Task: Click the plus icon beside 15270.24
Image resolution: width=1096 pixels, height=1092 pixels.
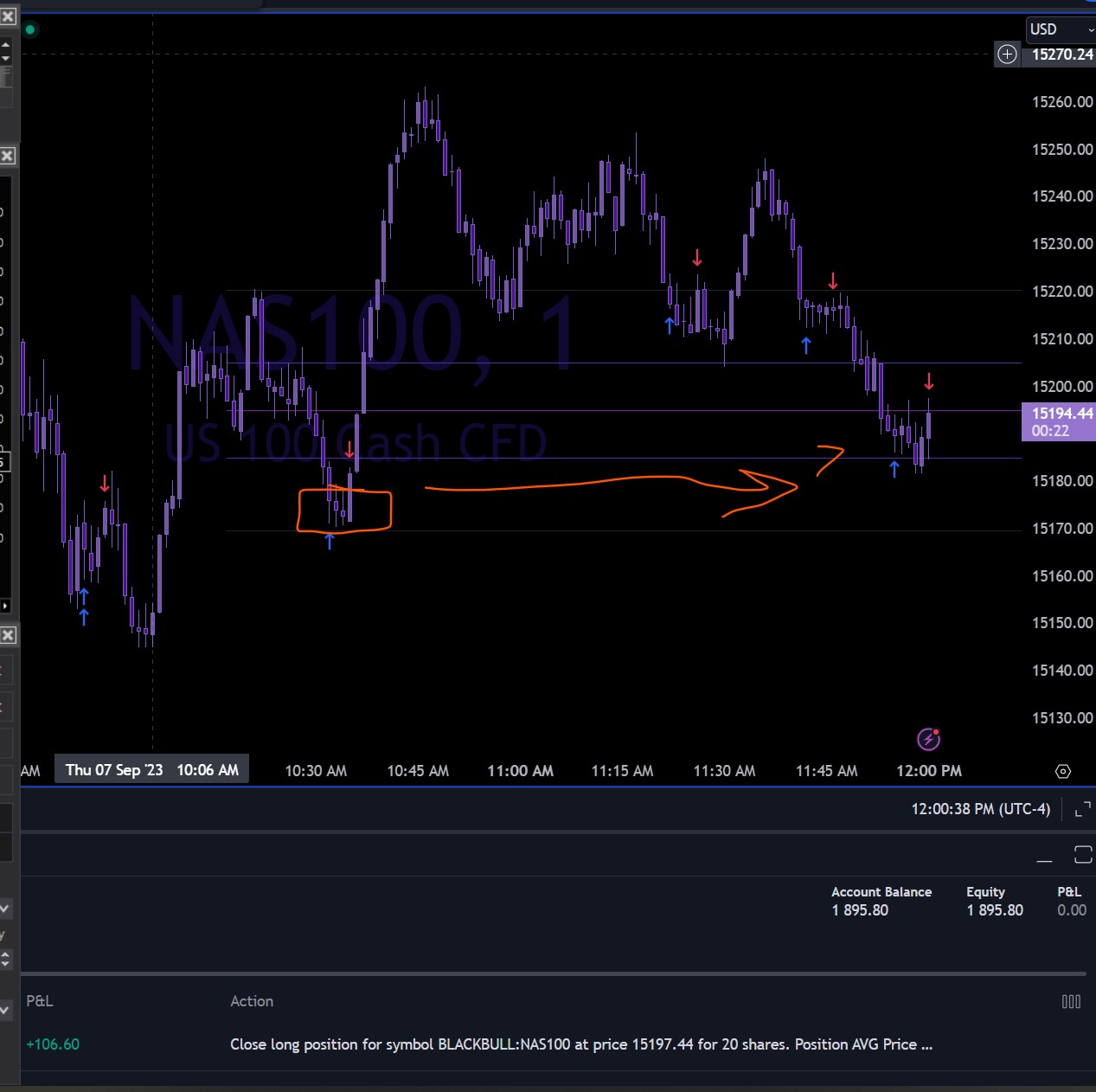Action: [x=1007, y=55]
